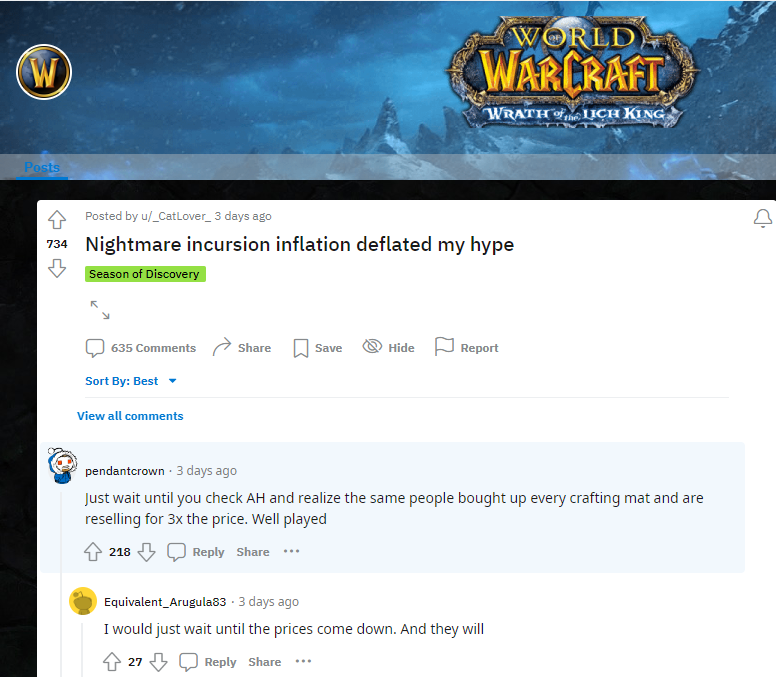Downvote pendantcrown's comment
The height and width of the screenshot is (677, 776).
[x=146, y=552]
